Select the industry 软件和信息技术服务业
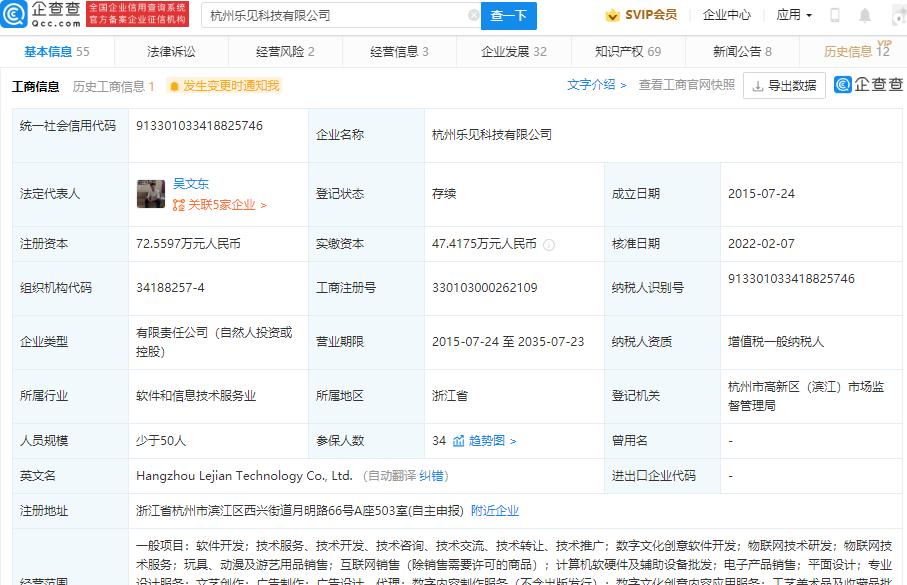The image size is (907, 585). pos(196,396)
